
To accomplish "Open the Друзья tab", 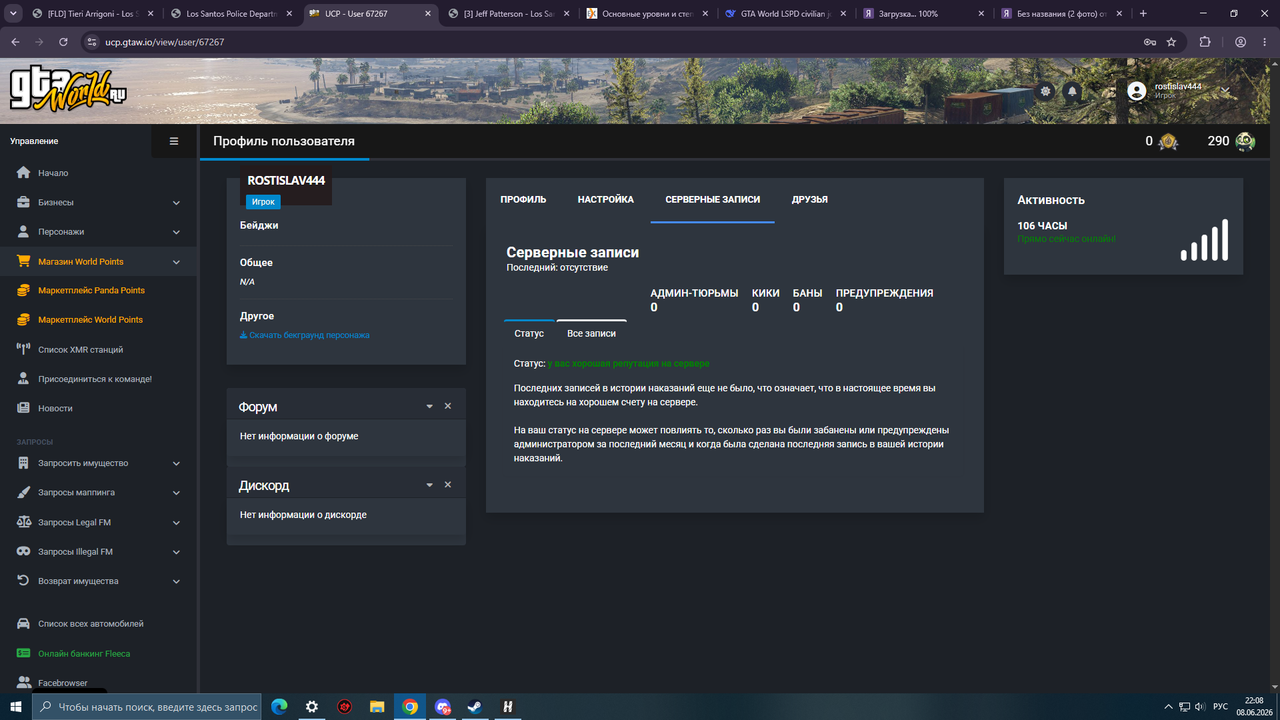I will (x=810, y=199).
